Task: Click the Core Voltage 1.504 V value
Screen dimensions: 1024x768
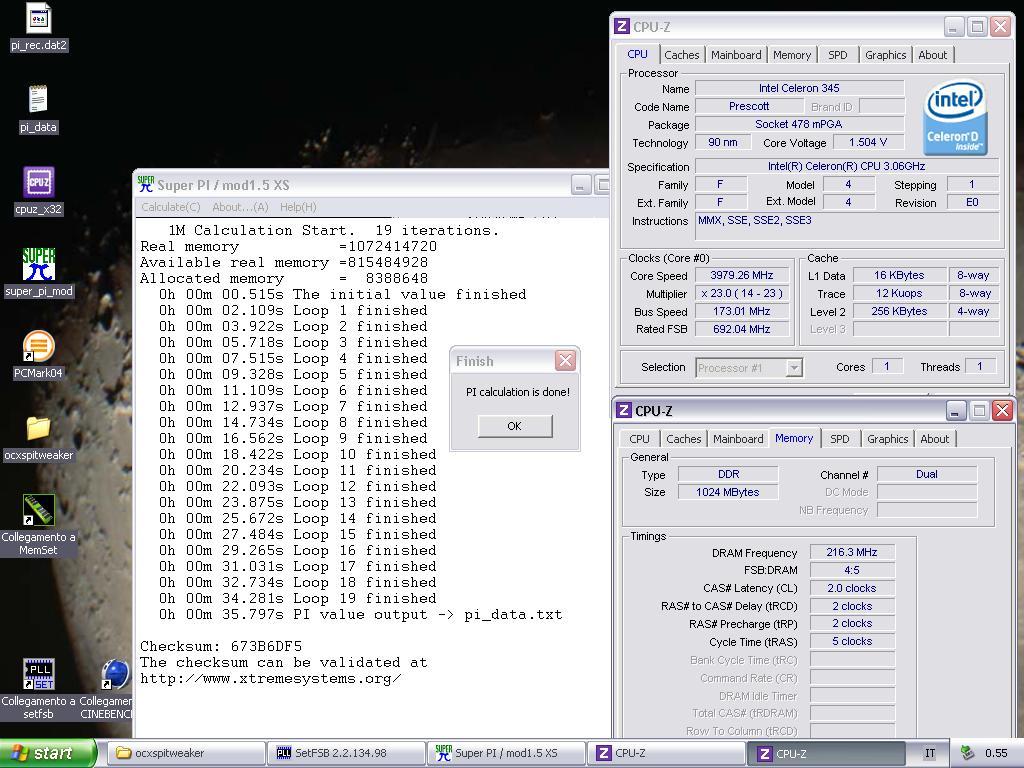Action: [868, 142]
